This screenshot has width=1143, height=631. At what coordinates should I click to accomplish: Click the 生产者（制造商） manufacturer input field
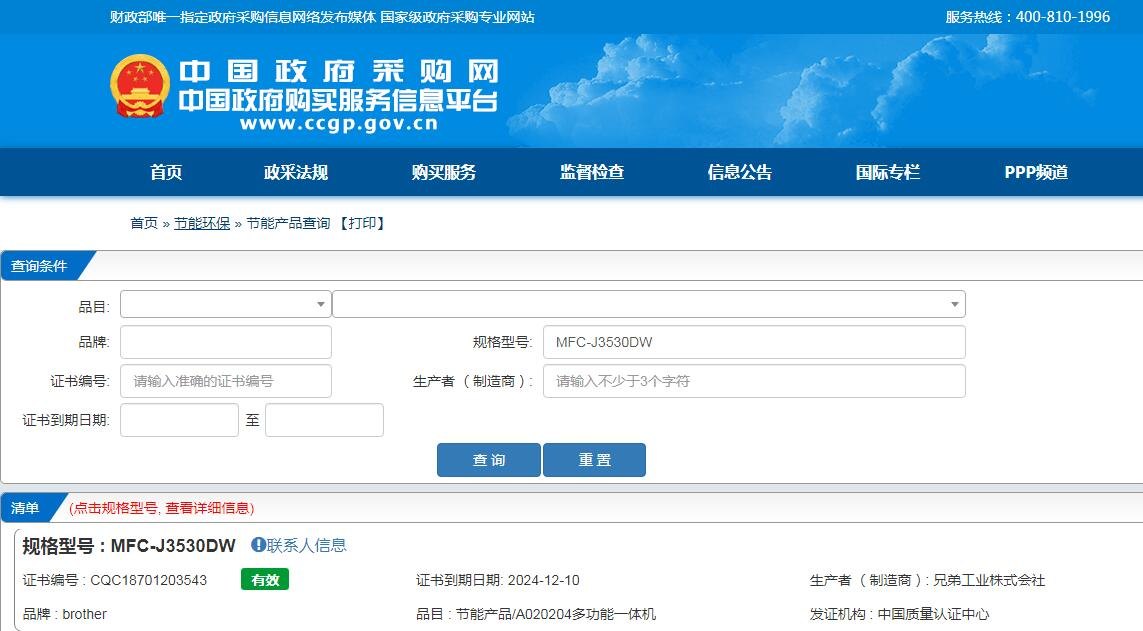click(754, 381)
